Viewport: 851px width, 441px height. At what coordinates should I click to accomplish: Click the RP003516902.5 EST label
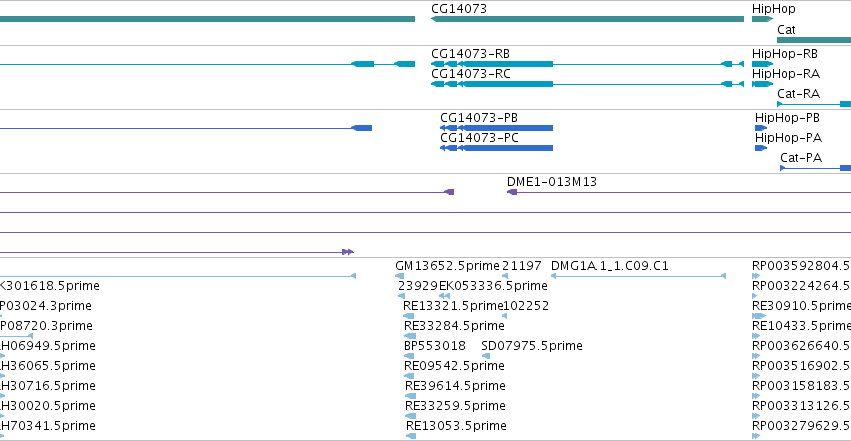(x=801, y=366)
